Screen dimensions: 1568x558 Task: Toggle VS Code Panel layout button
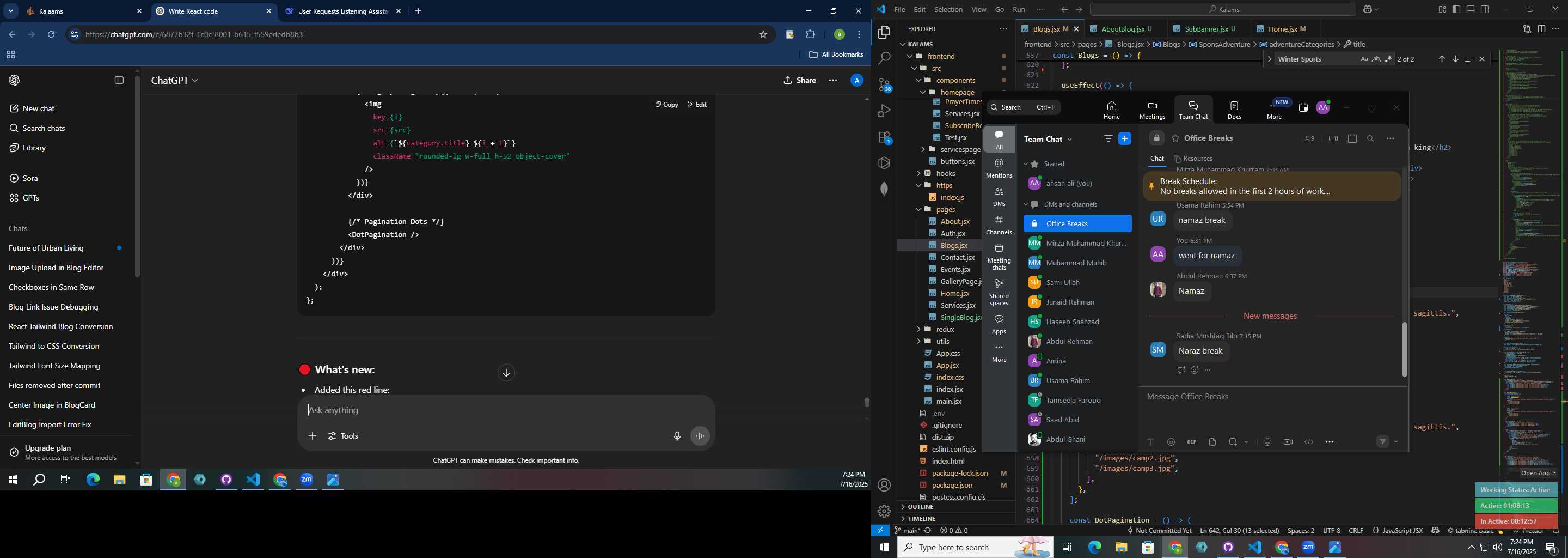point(1471,10)
